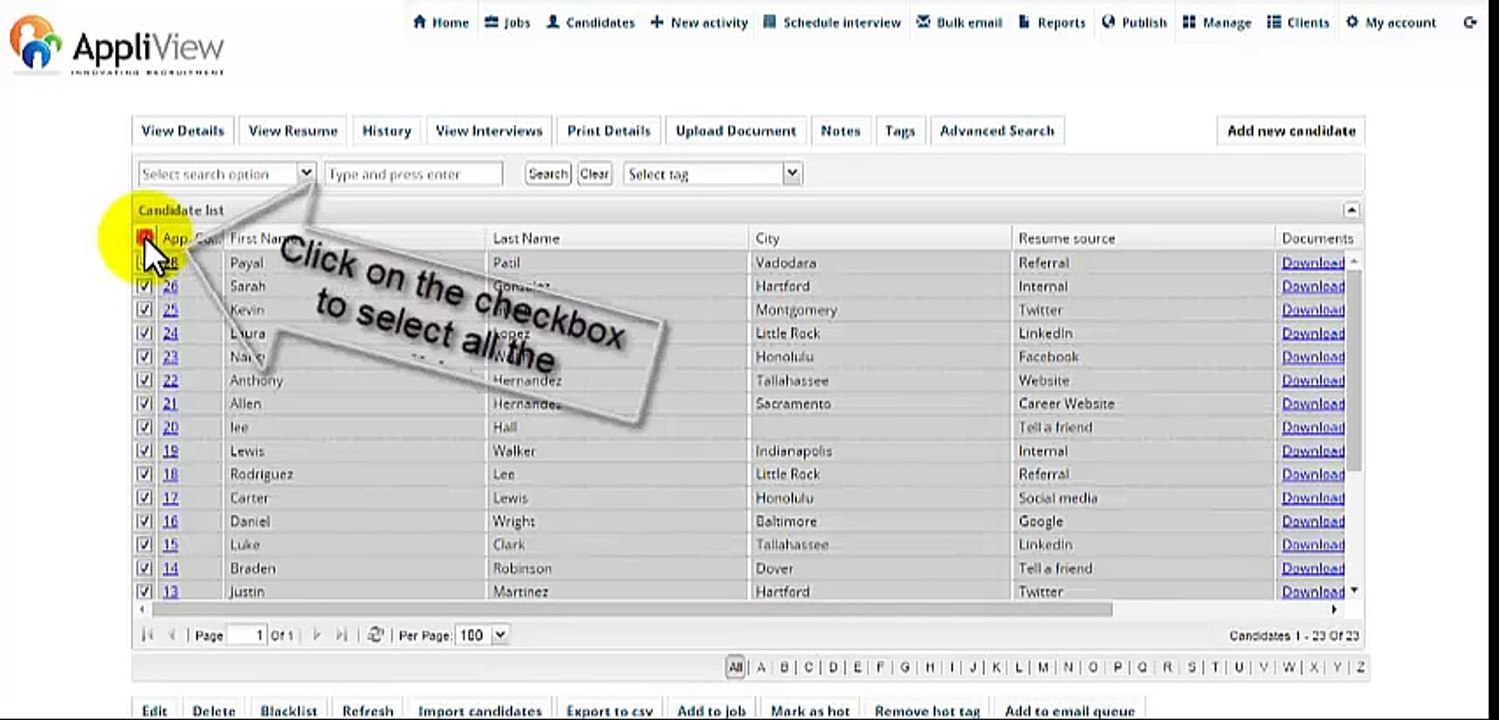Click the History button
Image resolution: width=1499 pixels, height=720 pixels.
pyautogui.click(x=387, y=131)
